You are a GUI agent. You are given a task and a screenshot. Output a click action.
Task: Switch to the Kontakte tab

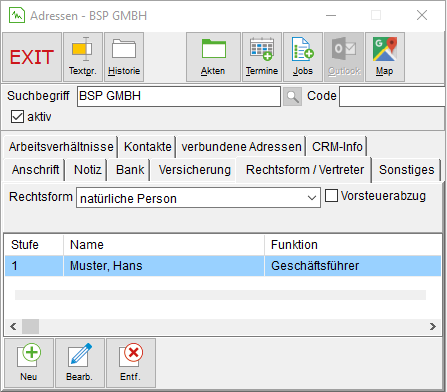(148, 147)
